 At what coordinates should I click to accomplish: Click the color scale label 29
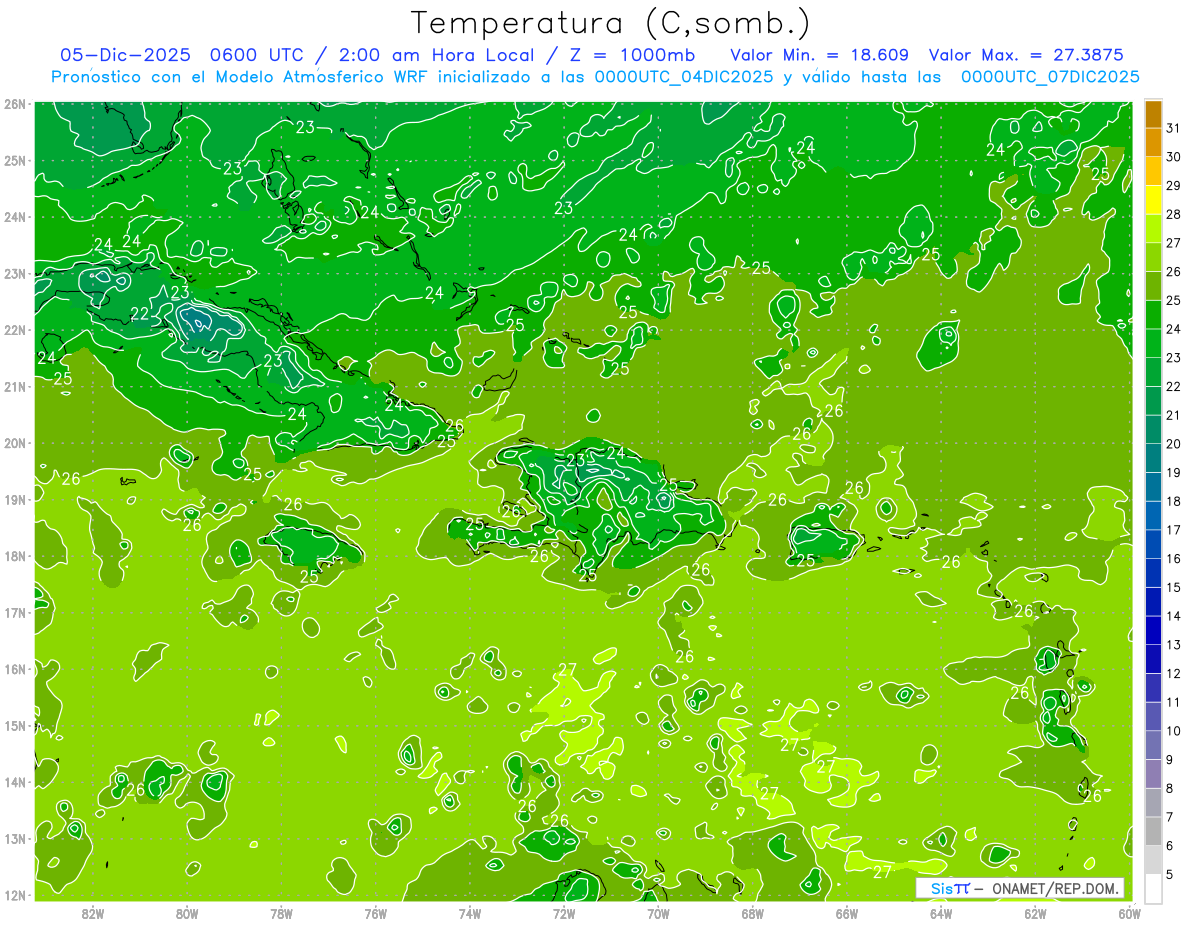tap(1173, 185)
